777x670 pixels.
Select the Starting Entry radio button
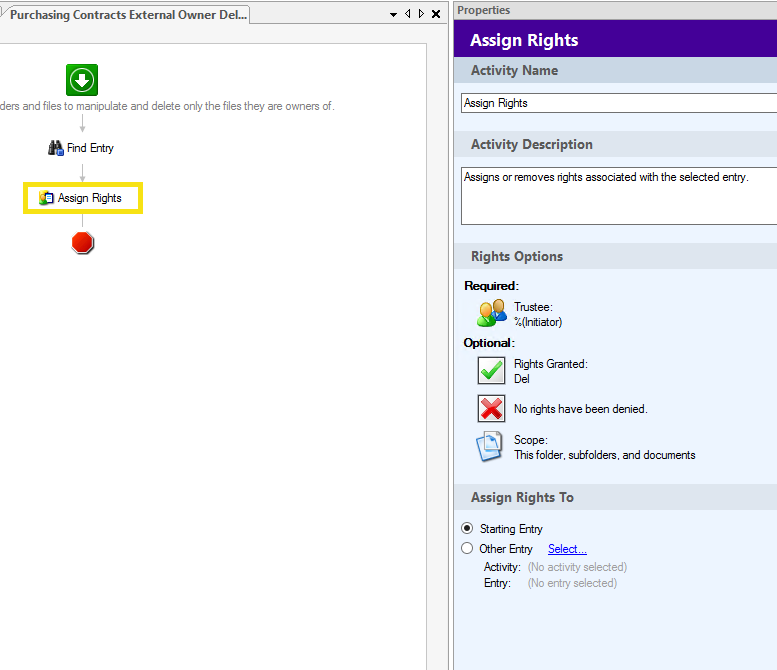467,529
